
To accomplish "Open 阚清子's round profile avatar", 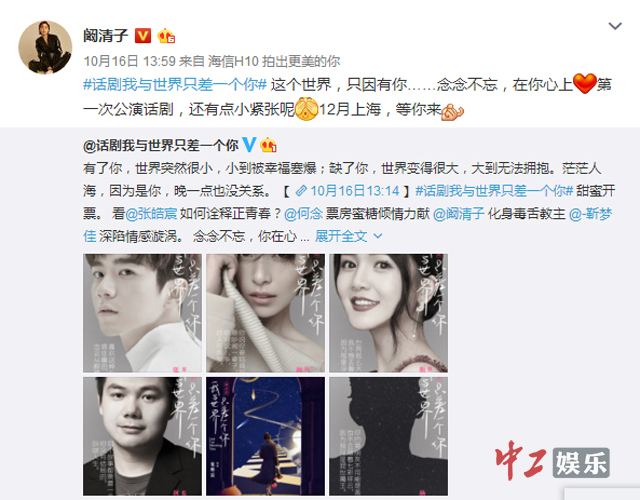I will [x=45, y=47].
